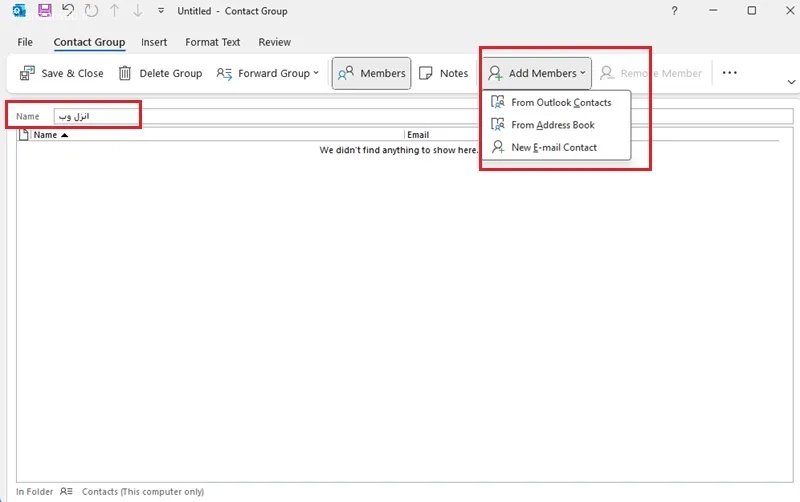Expand ribbon options chevron at right edge
Screen dimensions: 800x502
point(791,82)
